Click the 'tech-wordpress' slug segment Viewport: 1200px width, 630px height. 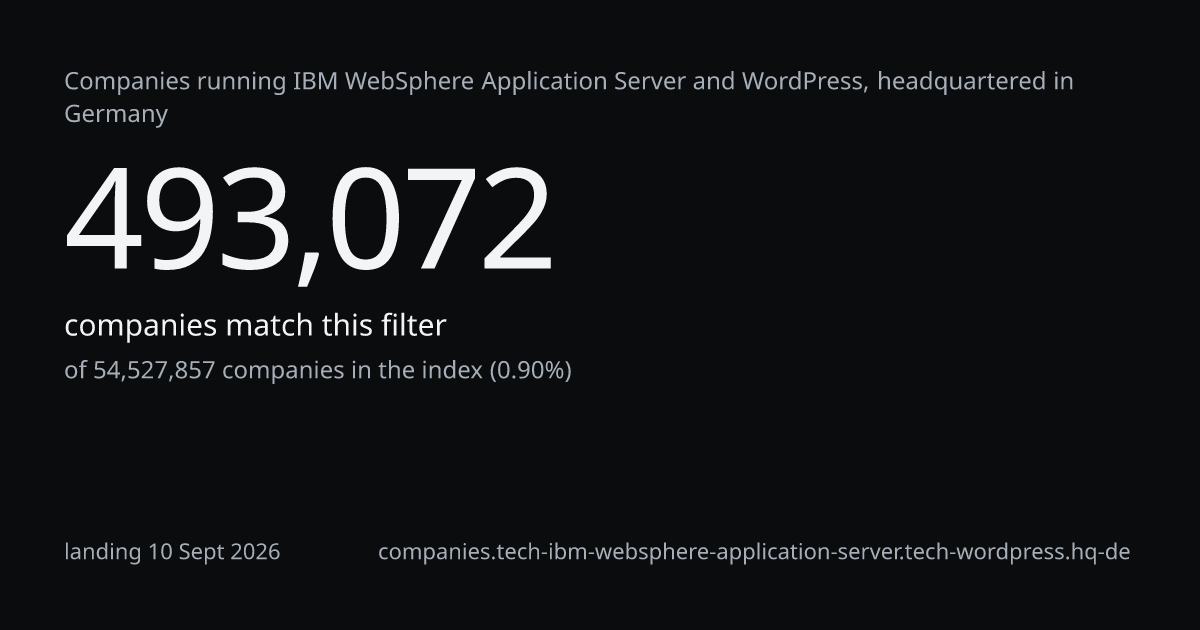click(983, 552)
